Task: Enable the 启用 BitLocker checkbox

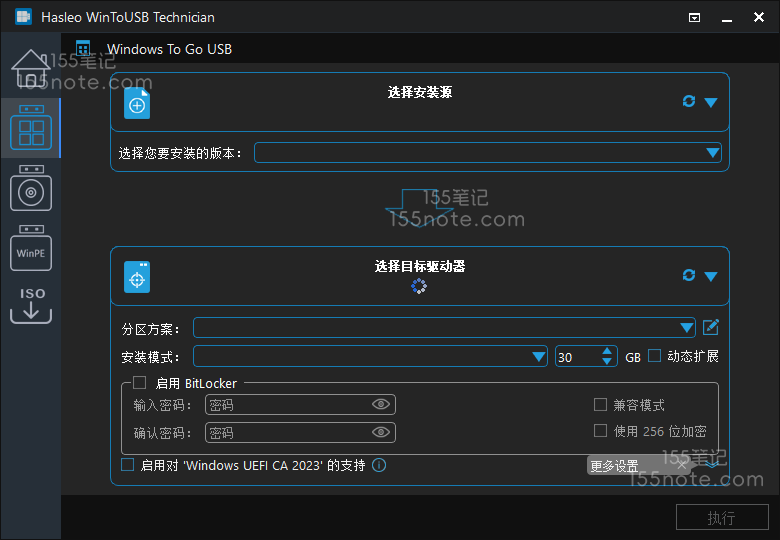Action: [x=140, y=382]
